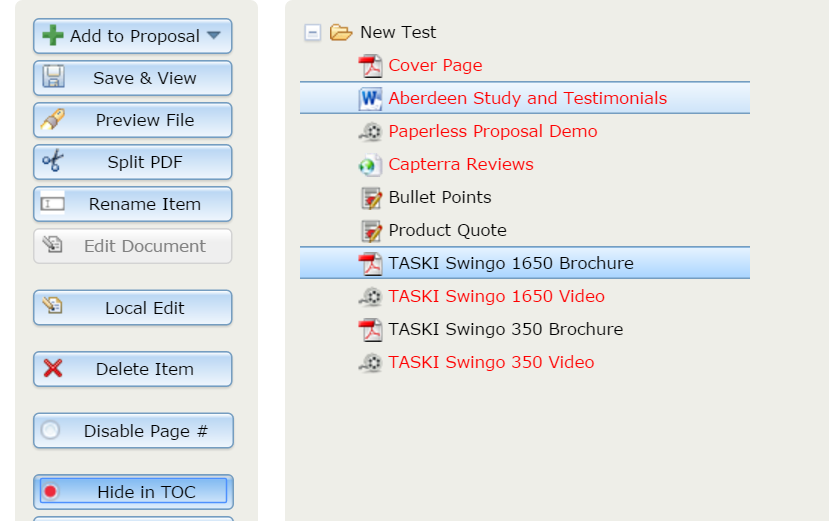Select the Product Quote item

tap(447, 230)
